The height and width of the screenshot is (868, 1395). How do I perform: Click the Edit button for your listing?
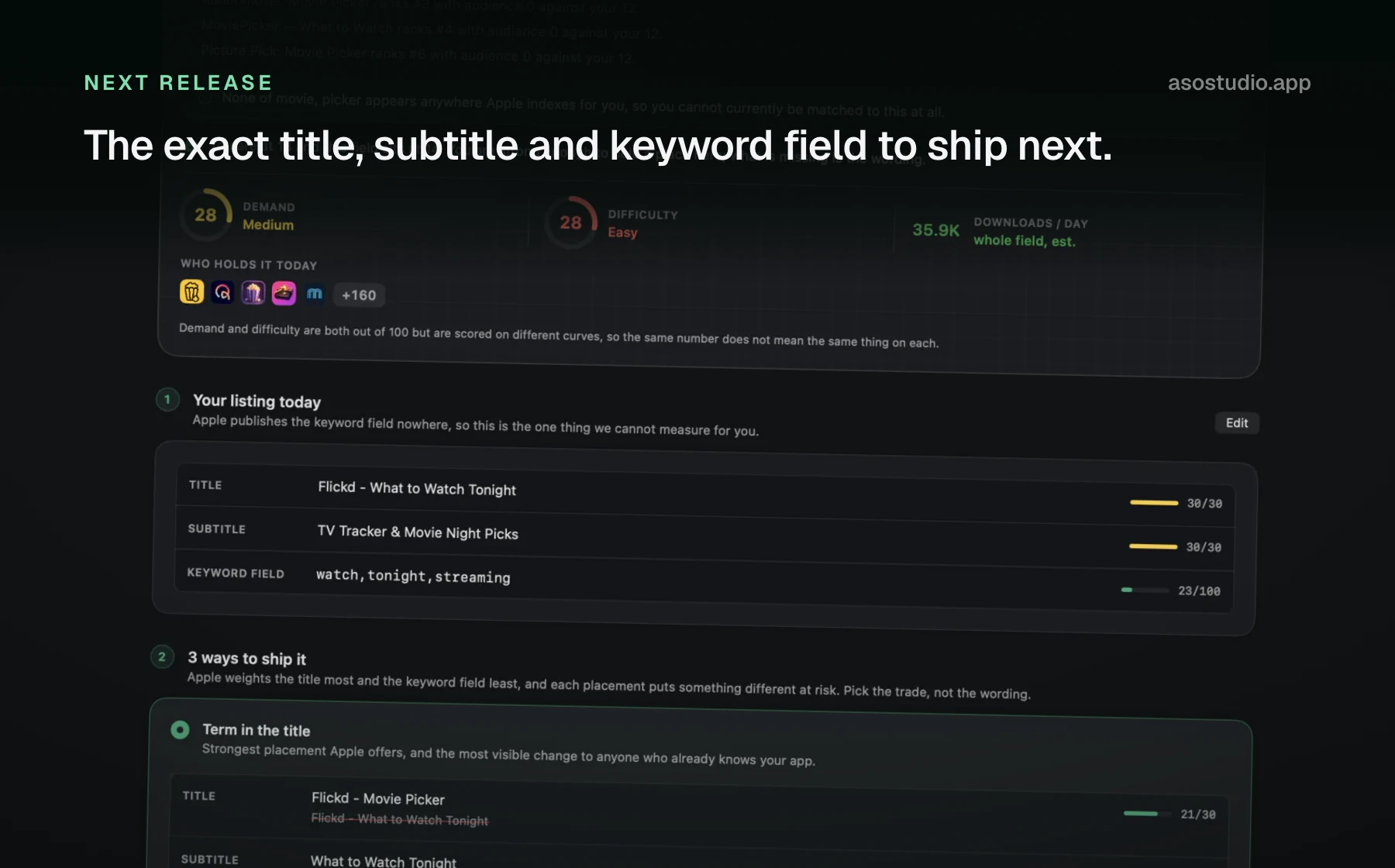1237,422
